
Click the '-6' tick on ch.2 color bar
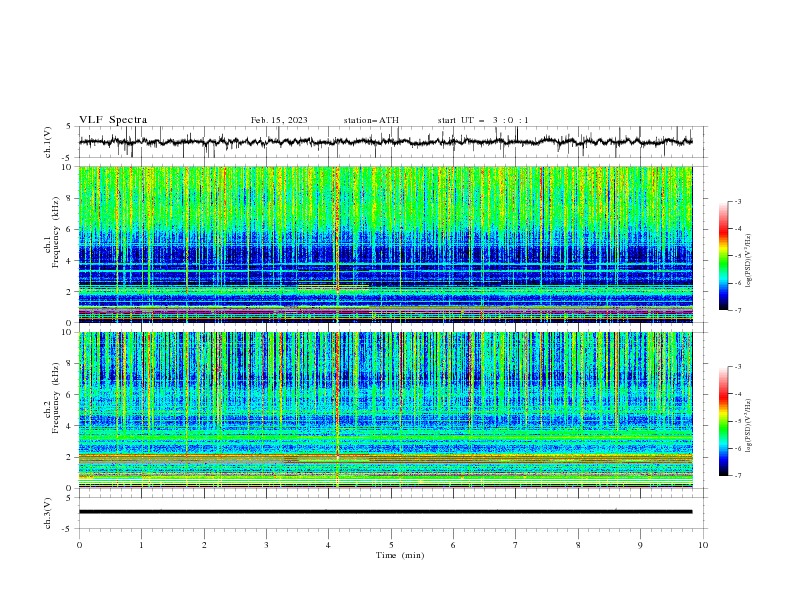(x=738, y=448)
